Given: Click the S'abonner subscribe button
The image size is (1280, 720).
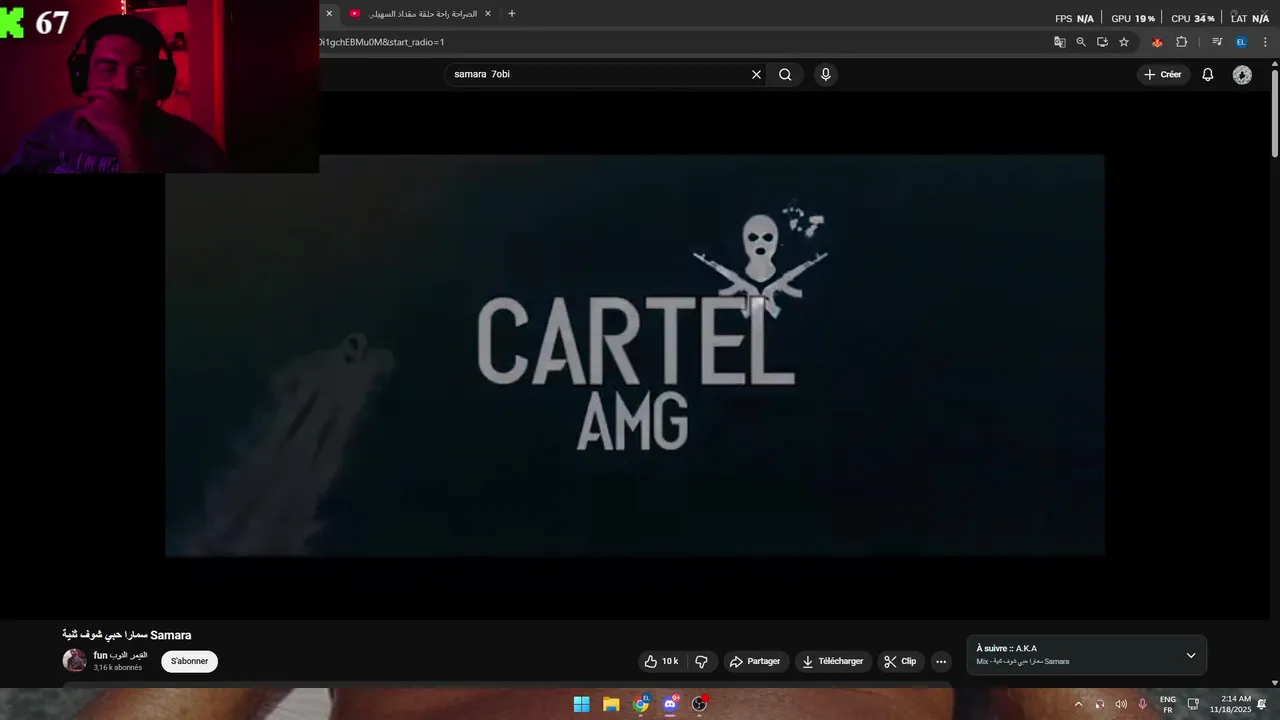Looking at the screenshot, I should pos(189,661).
